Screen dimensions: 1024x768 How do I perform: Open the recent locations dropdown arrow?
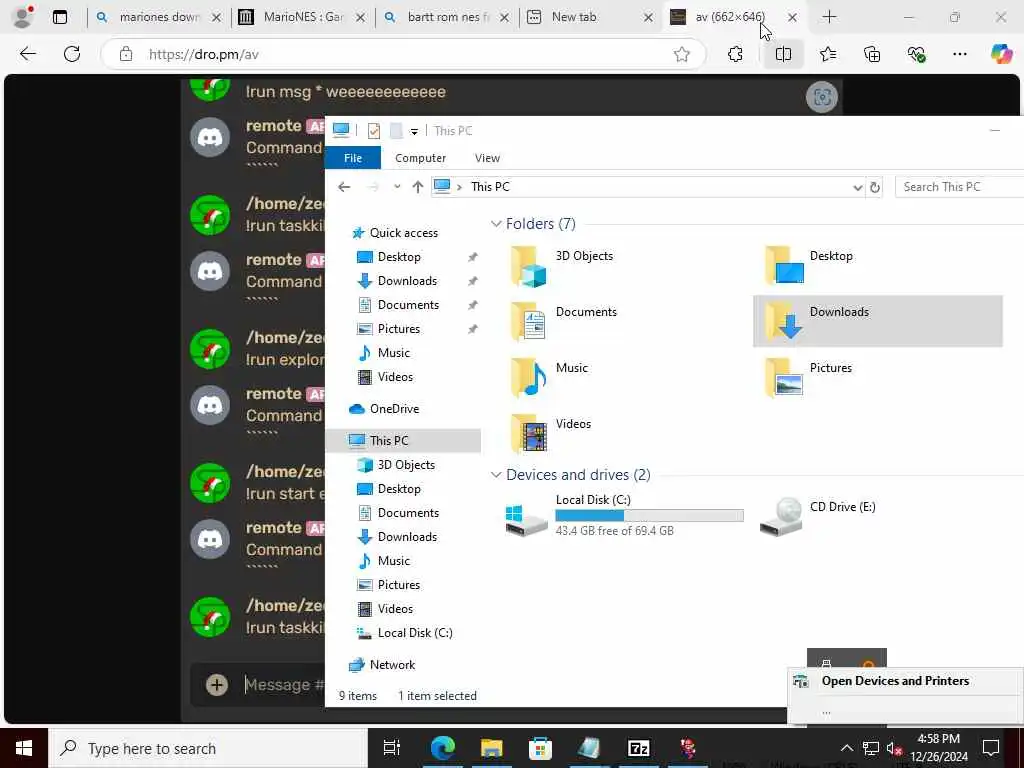click(x=397, y=187)
